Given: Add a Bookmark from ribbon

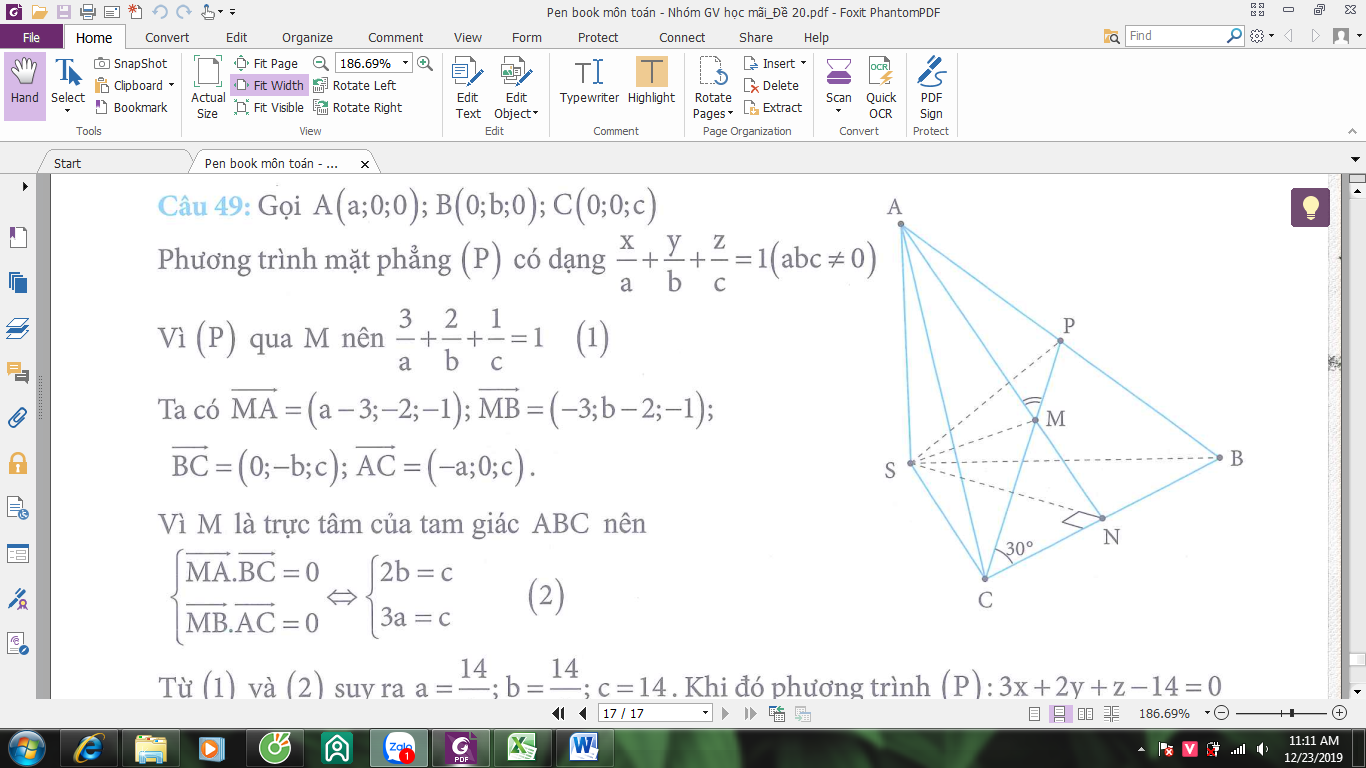Looking at the screenshot, I should click(x=131, y=107).
